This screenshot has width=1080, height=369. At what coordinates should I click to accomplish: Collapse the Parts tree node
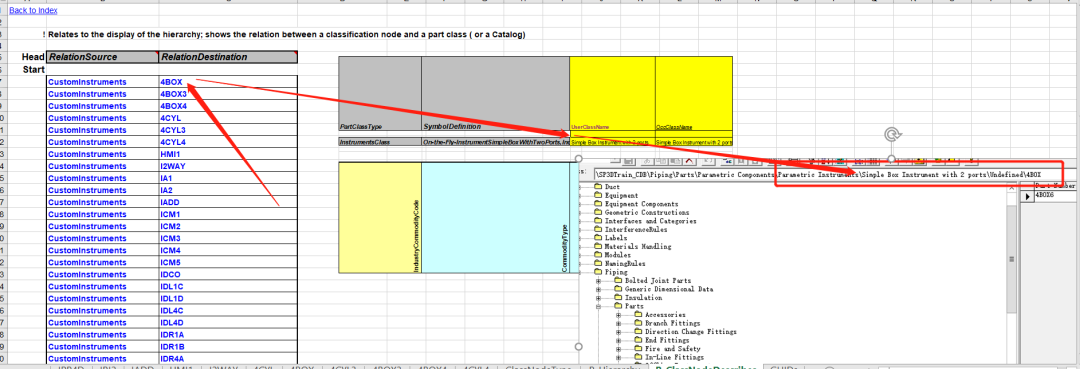point(599,306)
